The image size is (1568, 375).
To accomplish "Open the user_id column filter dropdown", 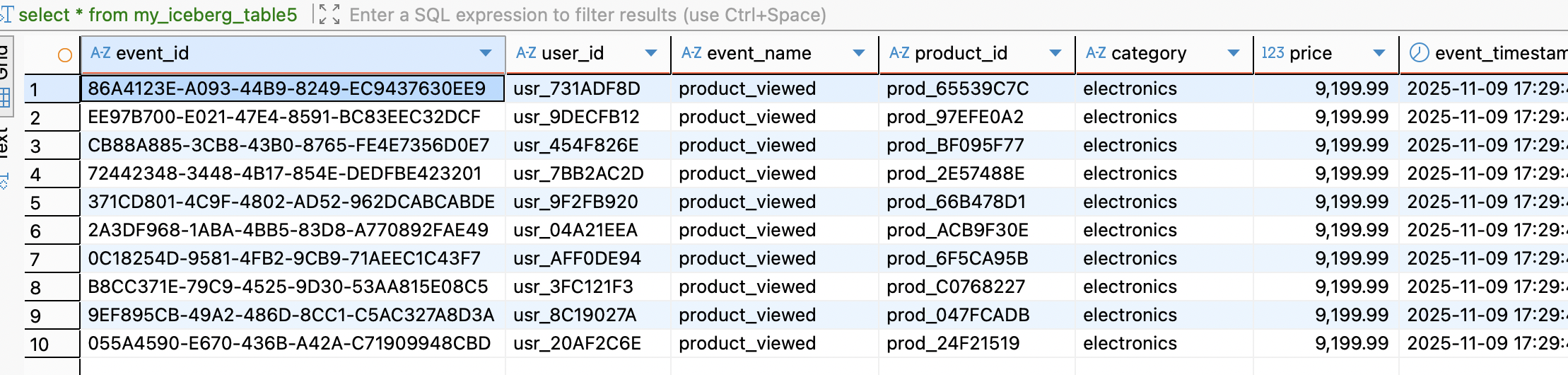I will [651, 53].
